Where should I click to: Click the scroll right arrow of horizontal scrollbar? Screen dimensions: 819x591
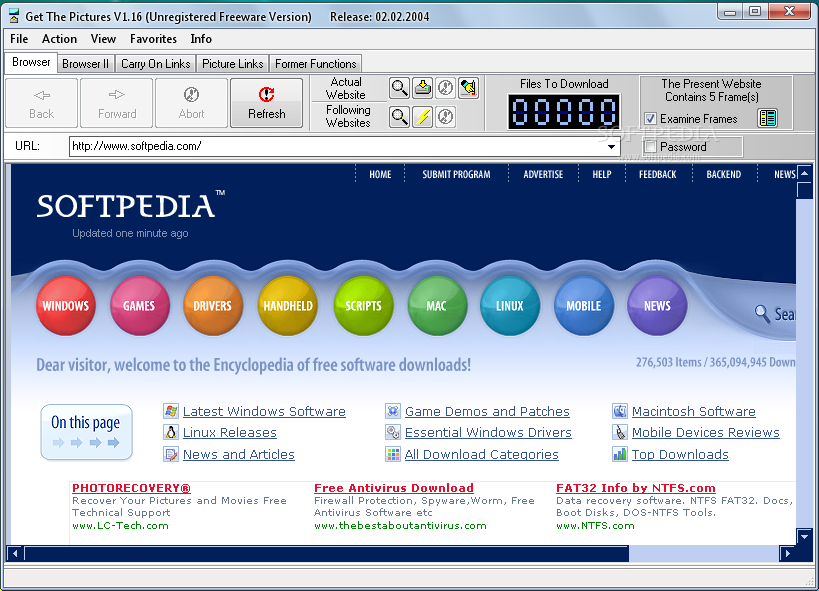click(x=787, y=553)
